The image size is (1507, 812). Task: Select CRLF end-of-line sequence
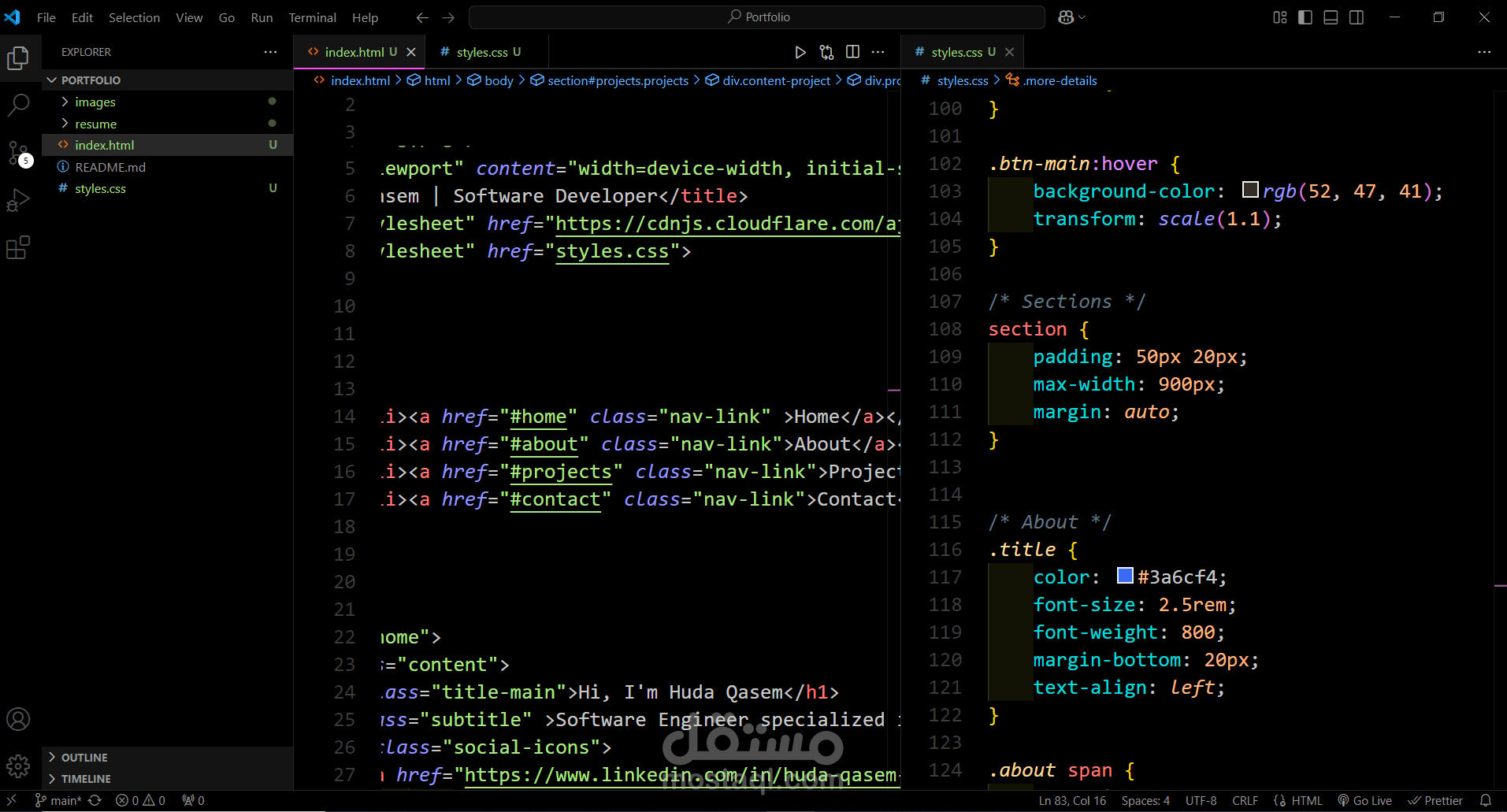1245,800
